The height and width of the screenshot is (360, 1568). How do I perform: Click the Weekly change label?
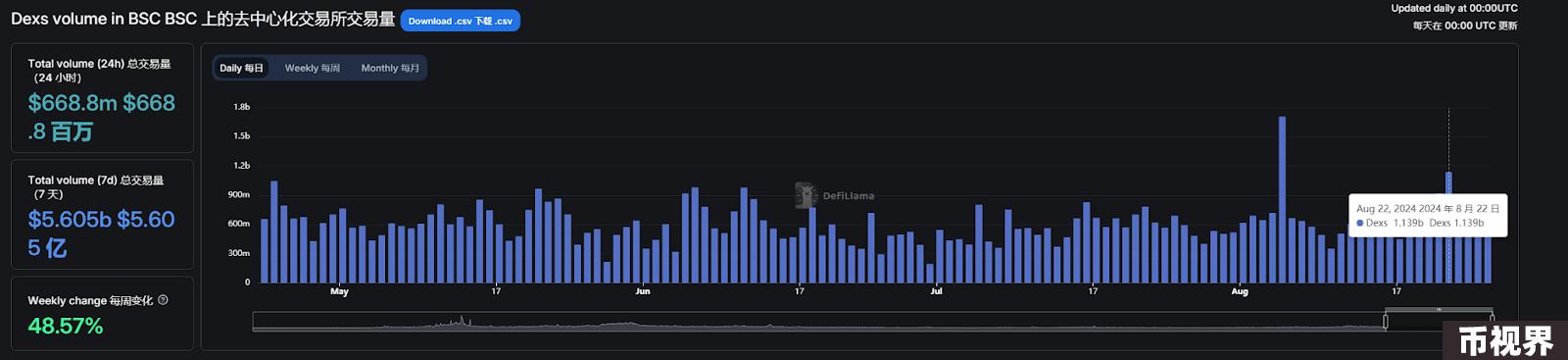click(90, 300)
